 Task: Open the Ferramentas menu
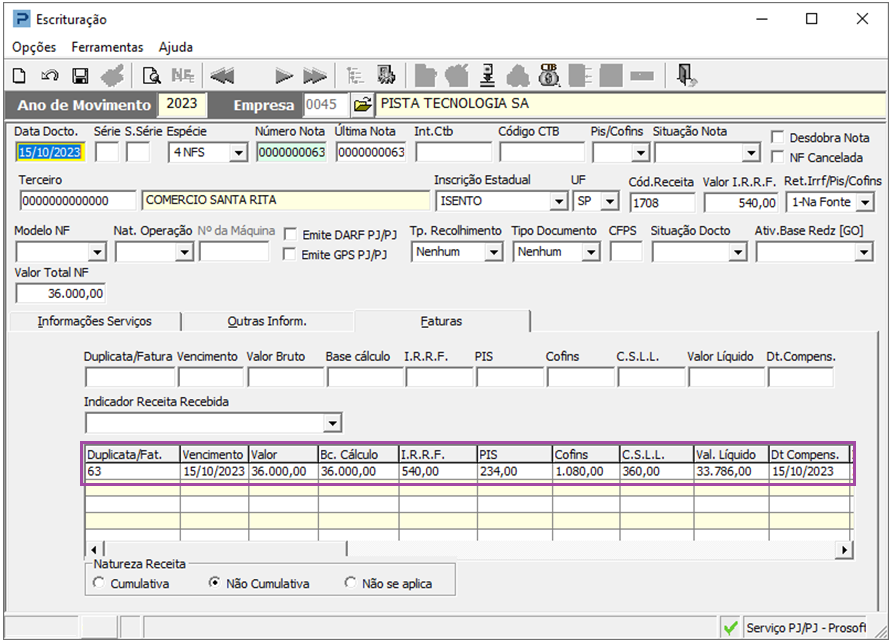[107, 47]
